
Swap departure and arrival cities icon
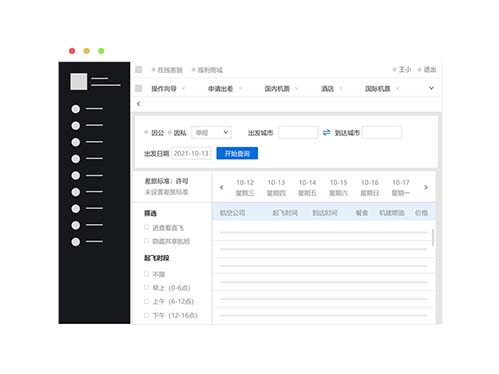326,133
